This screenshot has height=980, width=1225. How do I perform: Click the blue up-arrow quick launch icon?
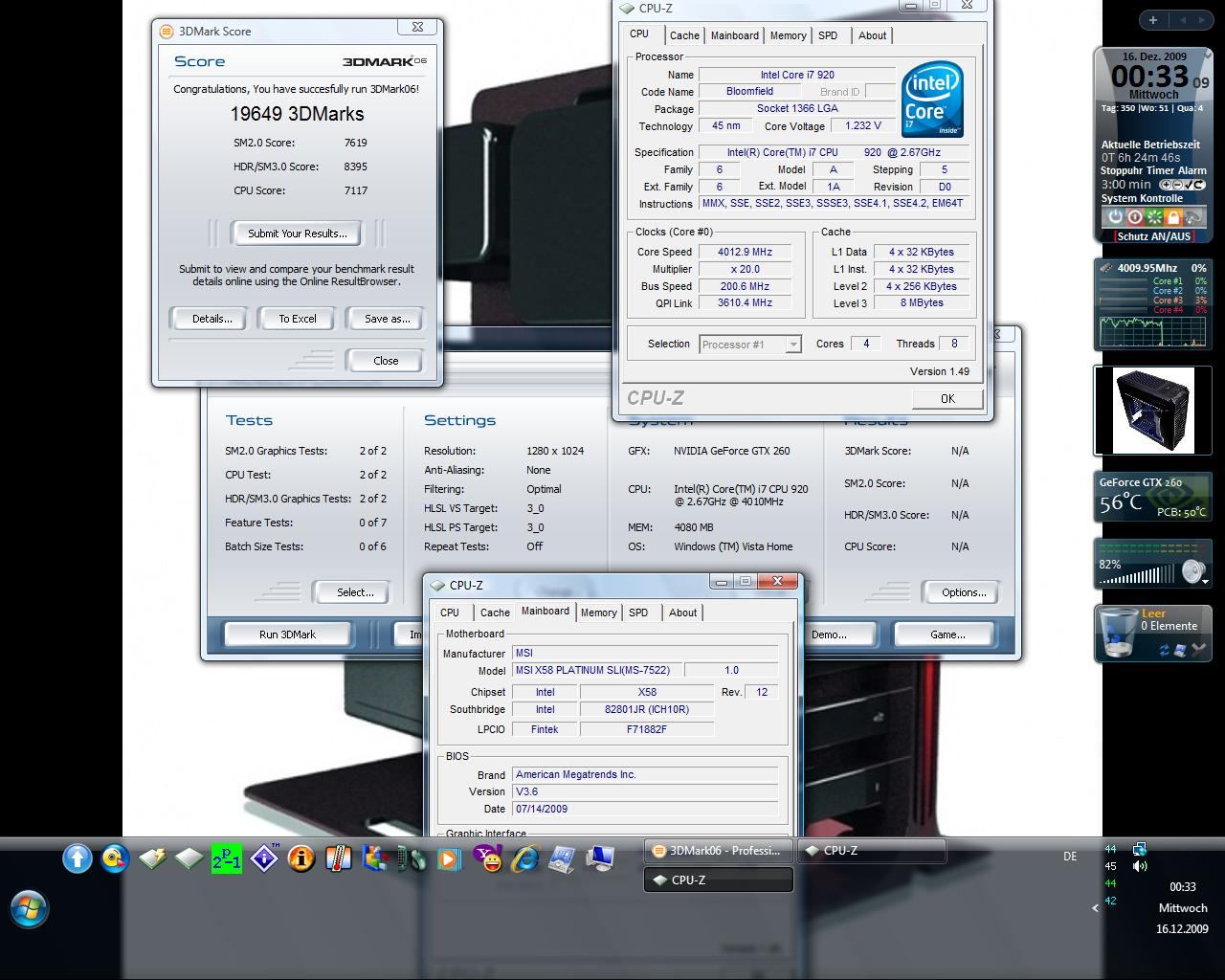click(x=78, y=858)
